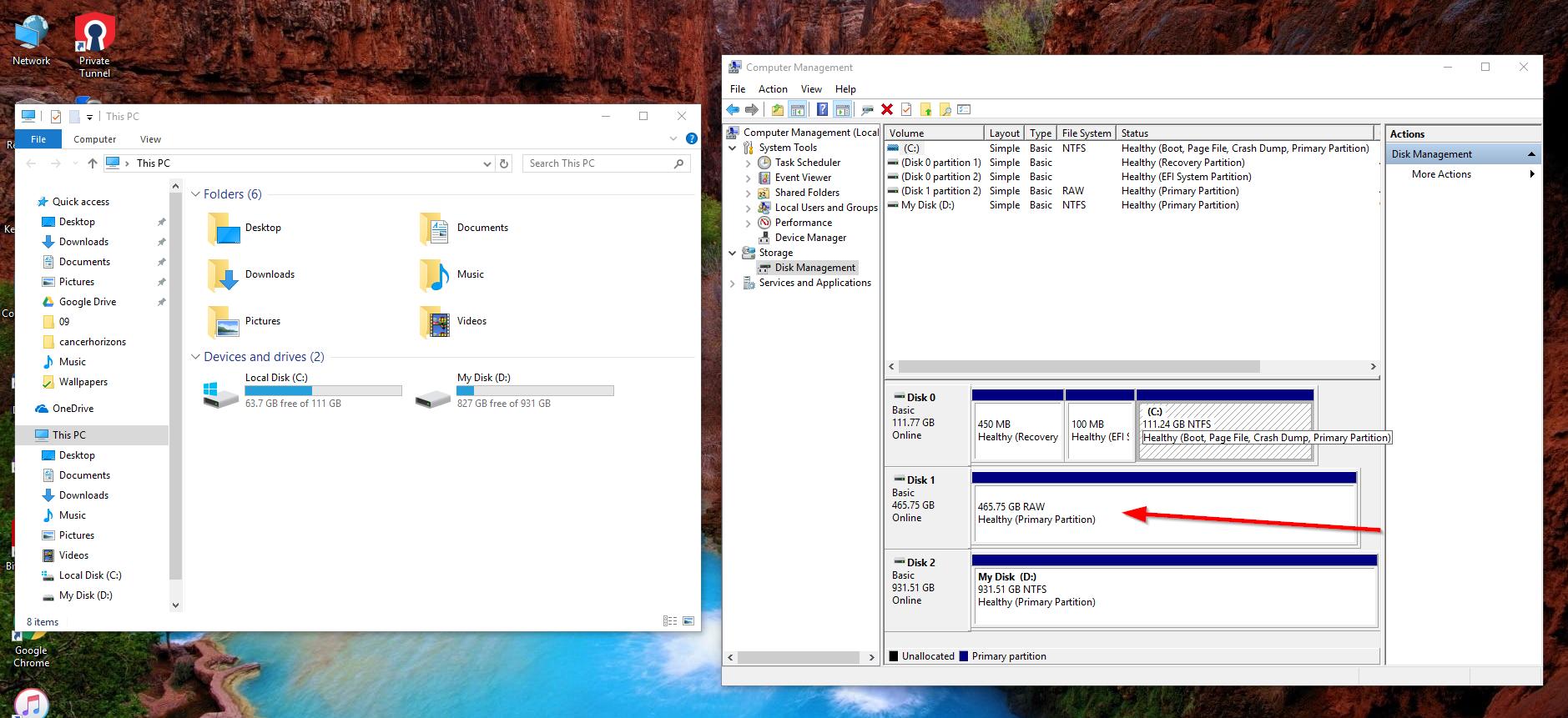Click the blue Help question mark toolbar icon
Viewport: 1568px width, 718px height.
[x=822, y=109]
